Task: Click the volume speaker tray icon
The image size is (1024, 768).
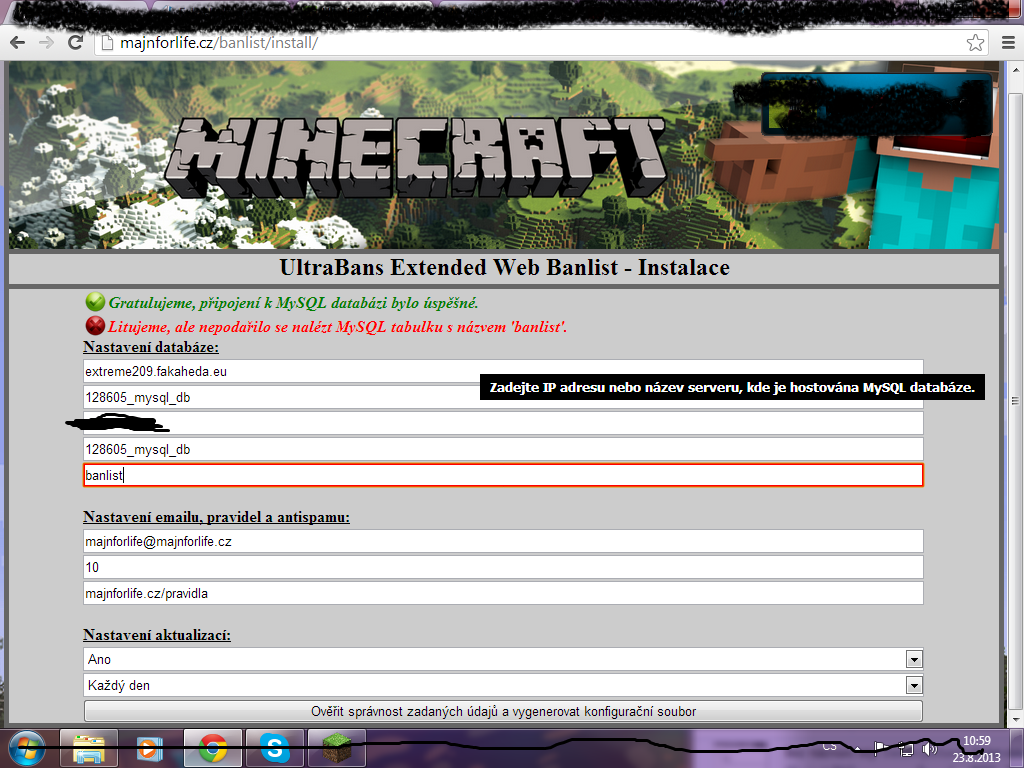Action: [929, 749]
